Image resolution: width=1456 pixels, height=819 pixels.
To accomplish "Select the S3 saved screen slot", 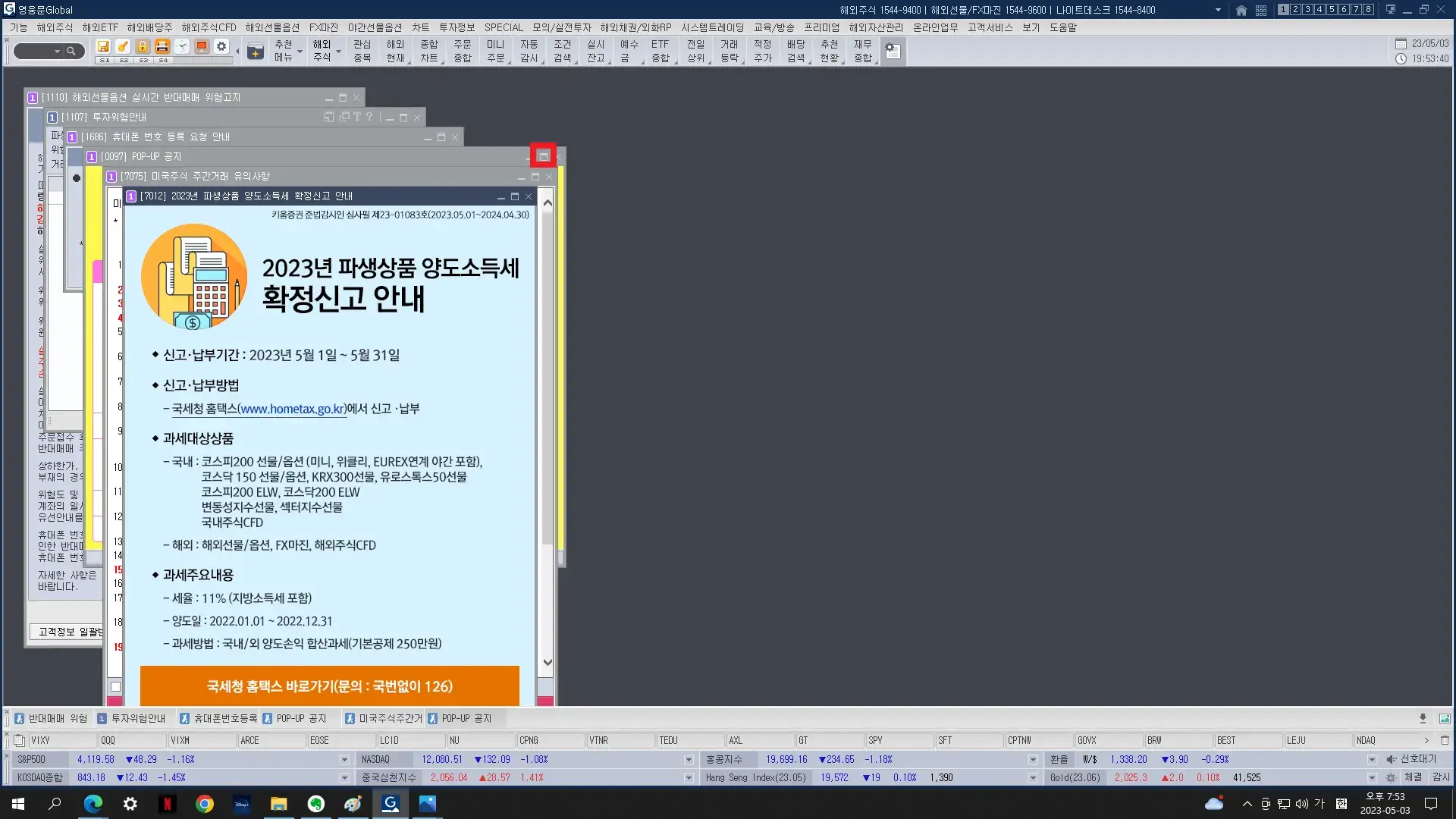I will [143, 60].
